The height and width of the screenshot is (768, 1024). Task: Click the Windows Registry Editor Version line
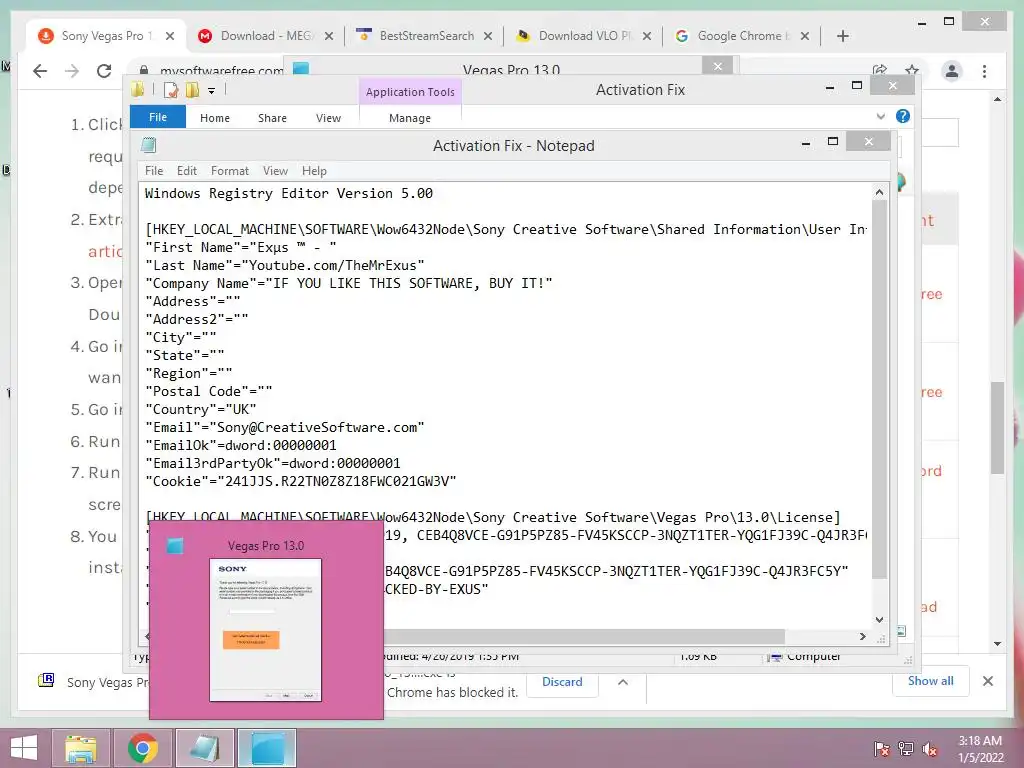289,193
